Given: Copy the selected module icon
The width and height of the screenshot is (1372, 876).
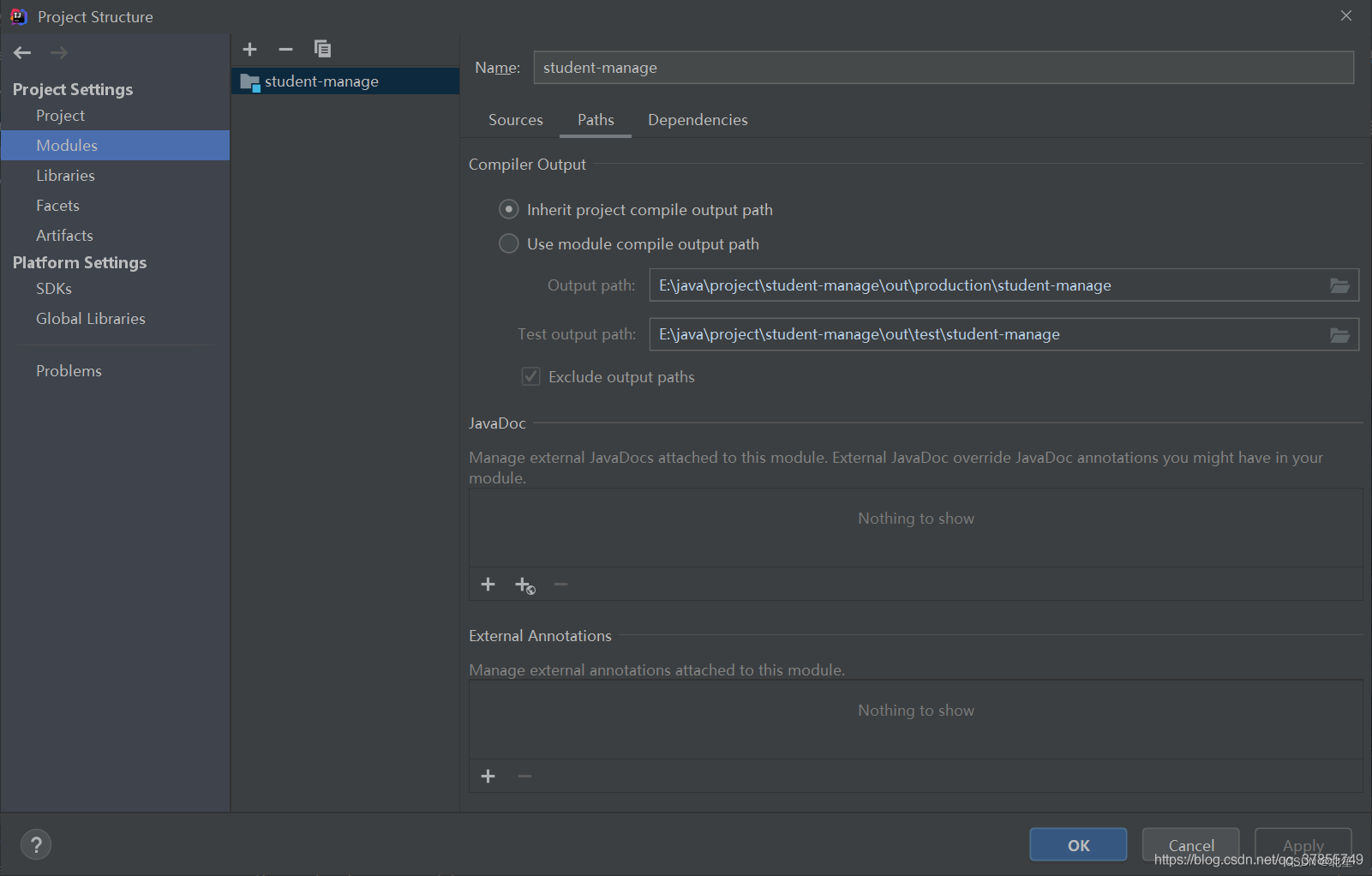Looking at the screenshot, I should coord(322,49).
